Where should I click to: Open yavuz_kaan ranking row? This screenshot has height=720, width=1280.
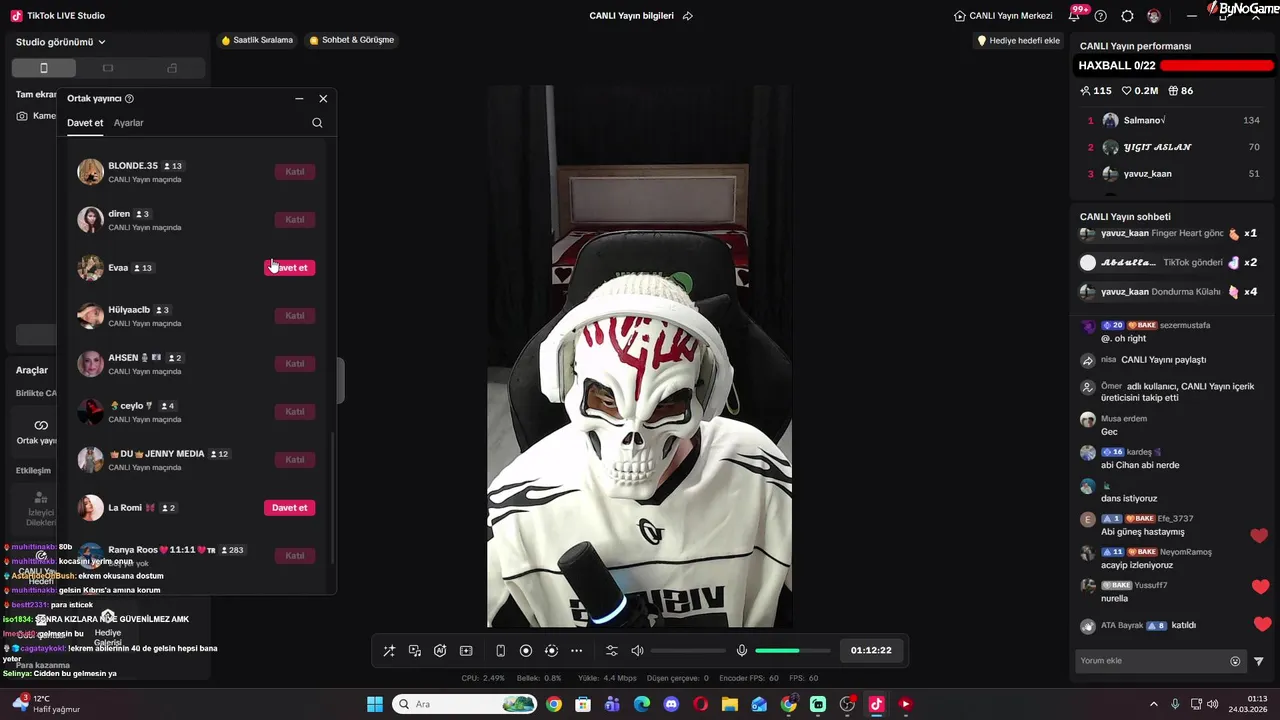coord(1173,174)
